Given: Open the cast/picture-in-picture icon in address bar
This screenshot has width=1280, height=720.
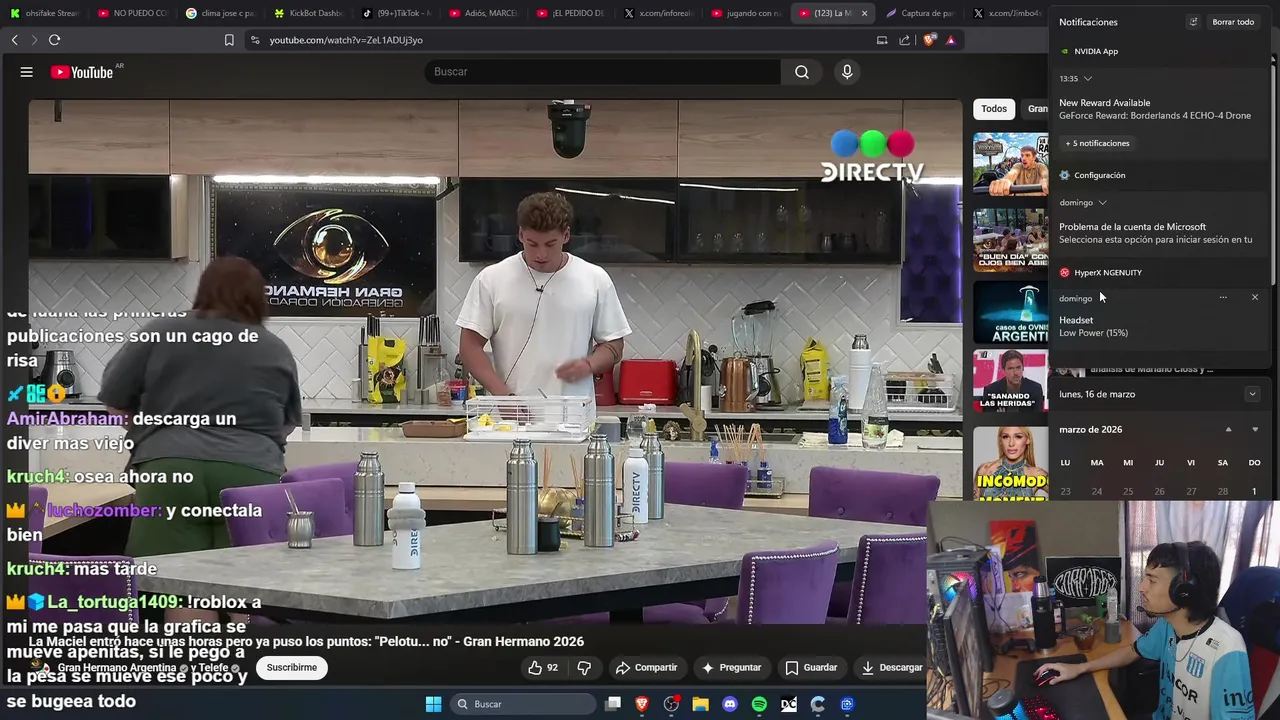Looking at the screenshot, I should pos(882,40).
